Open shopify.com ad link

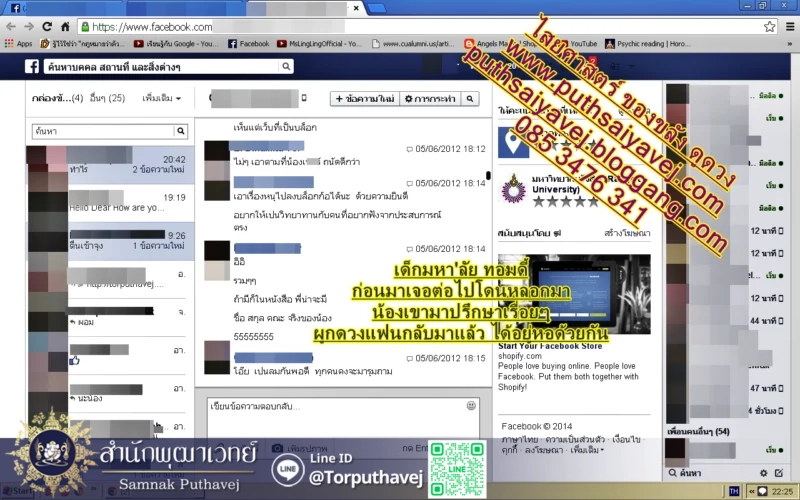(x=520, y=356)
